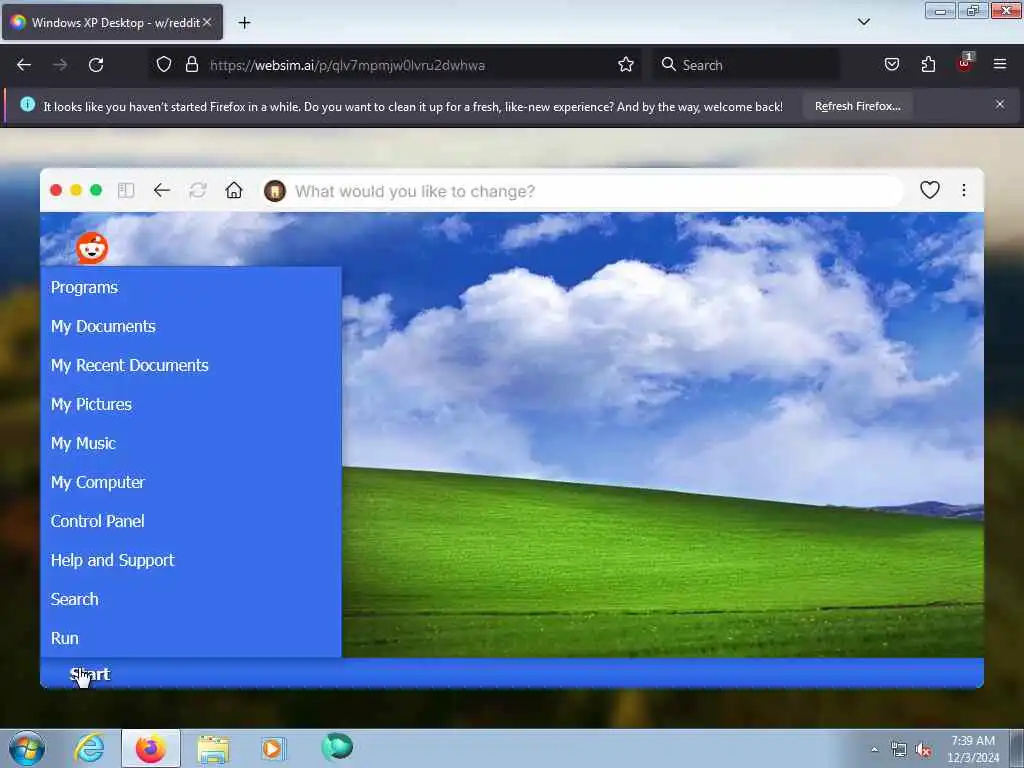The width and height of the screenshot is (1024, 768).
Task: Open Firefox Extensions puzzle icon
Action: 928,64
